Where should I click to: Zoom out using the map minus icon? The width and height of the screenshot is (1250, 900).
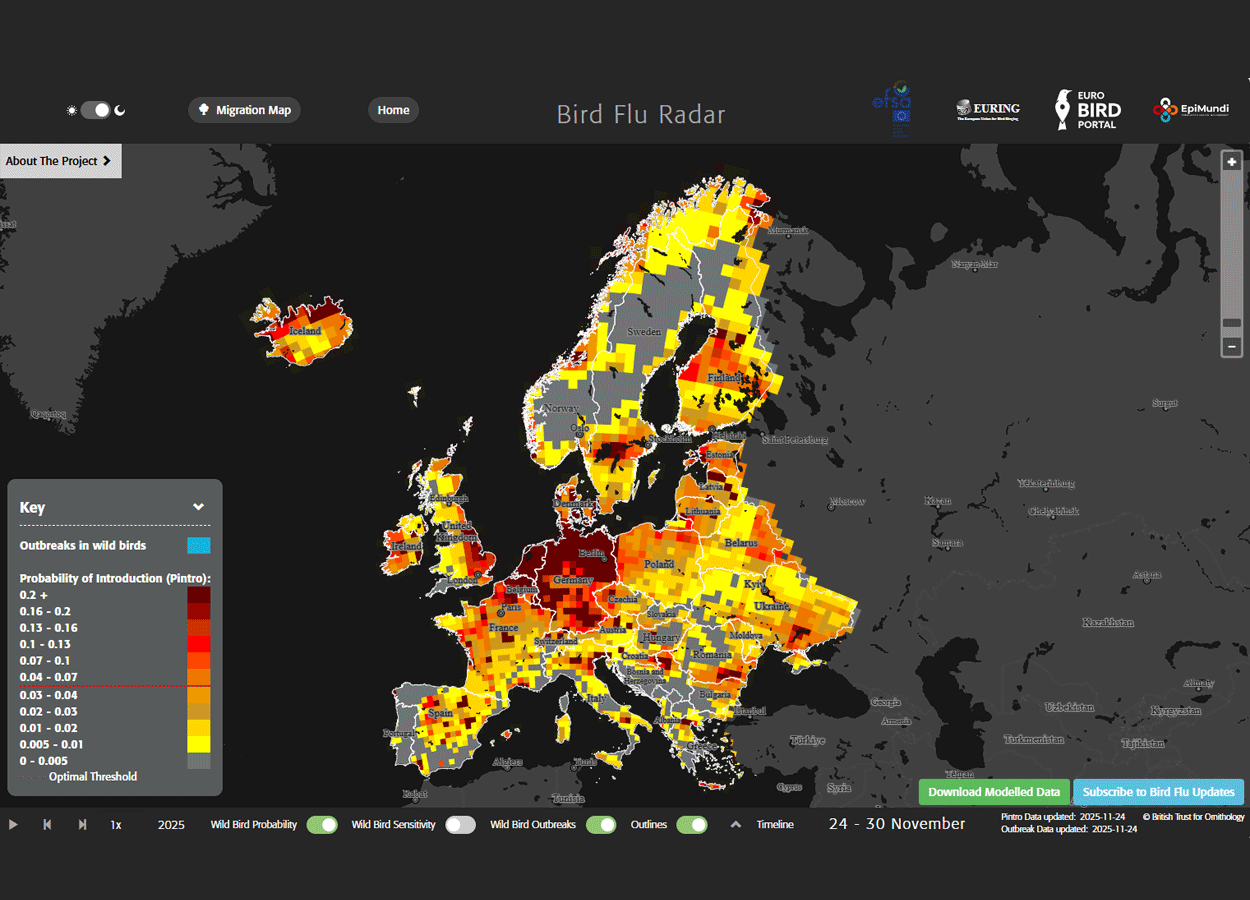pyautogui.click(x=1231, y=346)
